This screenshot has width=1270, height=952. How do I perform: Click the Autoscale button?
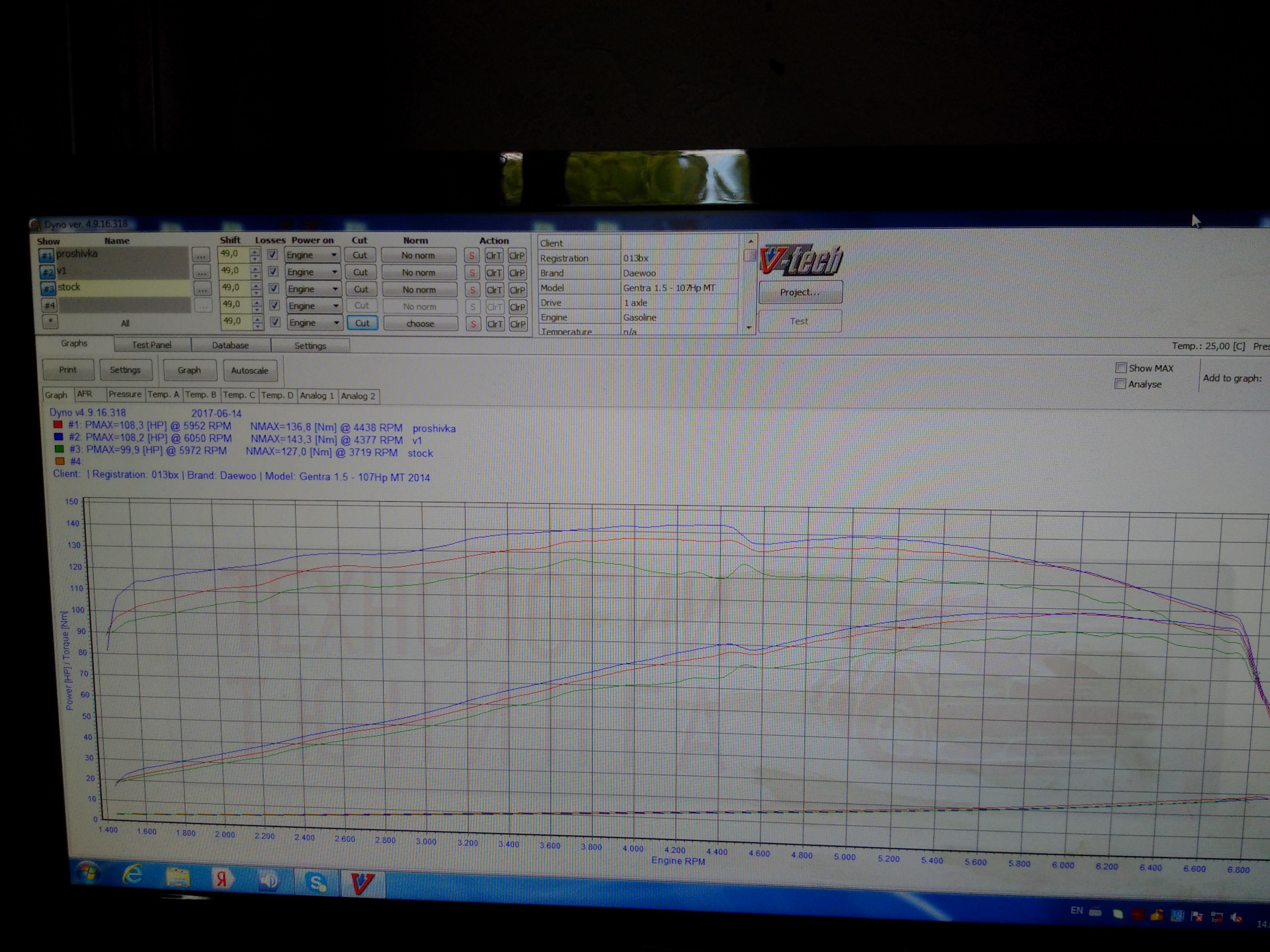pos(249,371)
